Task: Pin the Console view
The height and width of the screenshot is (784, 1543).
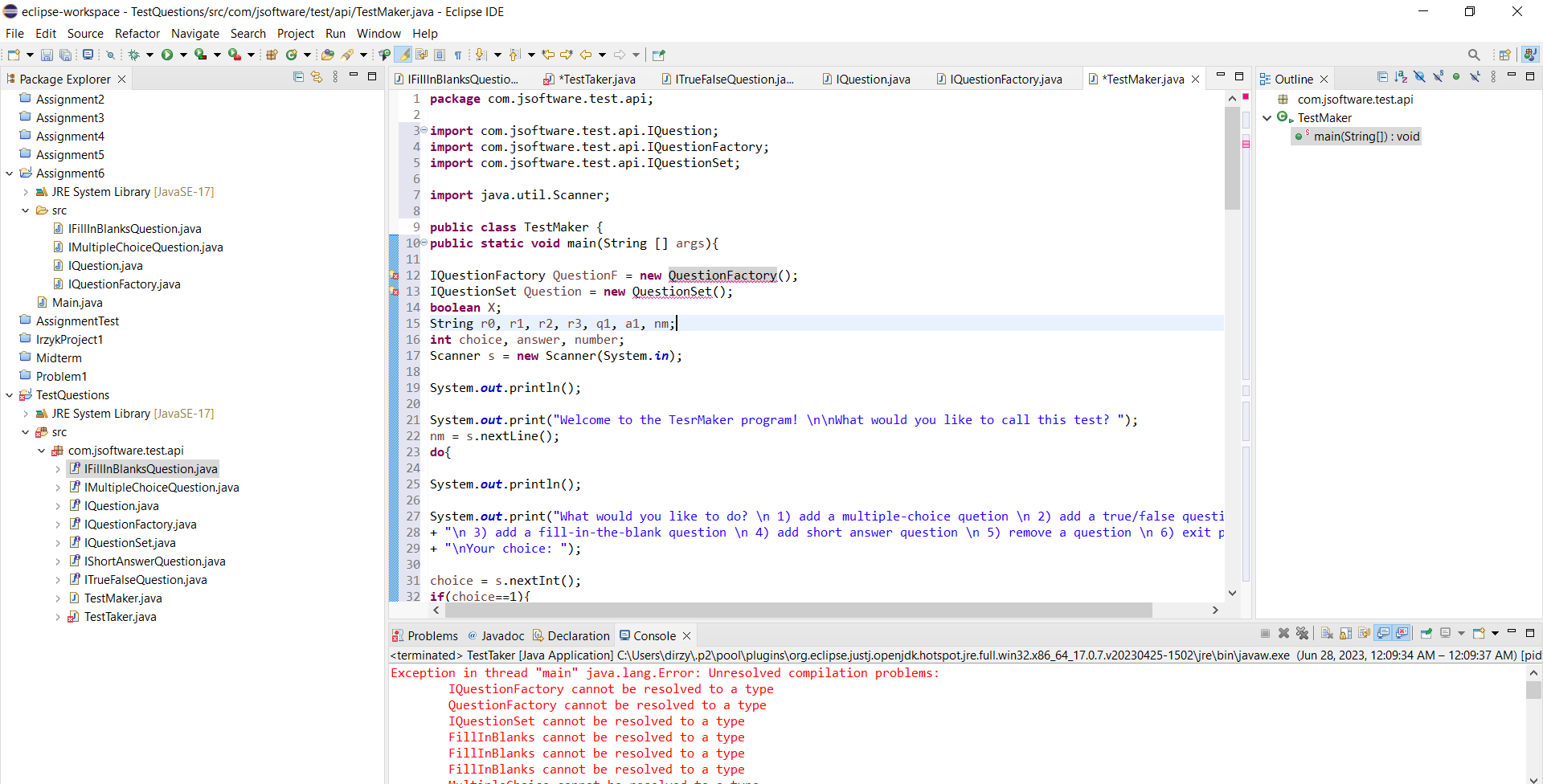Action: click(x=1426, y=633)
